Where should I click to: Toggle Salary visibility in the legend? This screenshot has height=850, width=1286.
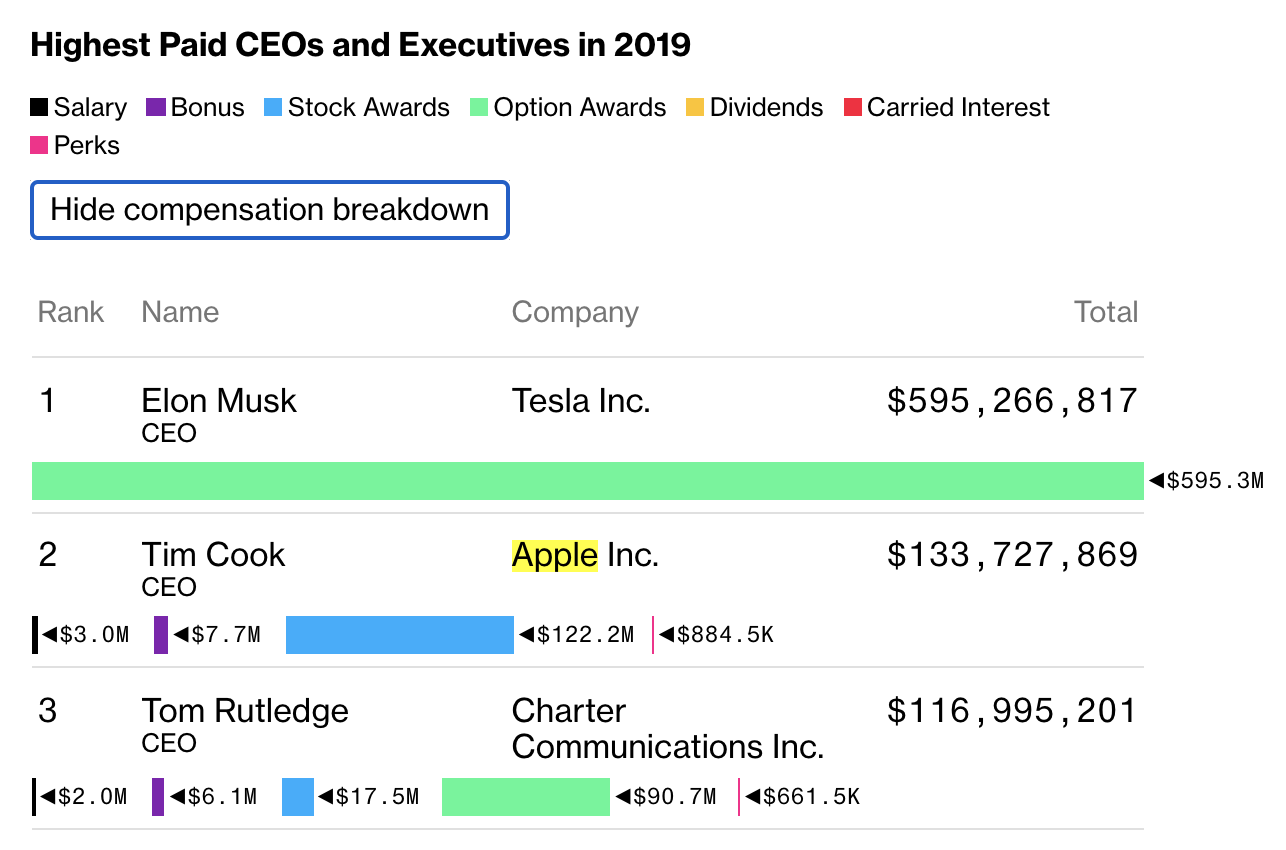[x=39, y=107]
